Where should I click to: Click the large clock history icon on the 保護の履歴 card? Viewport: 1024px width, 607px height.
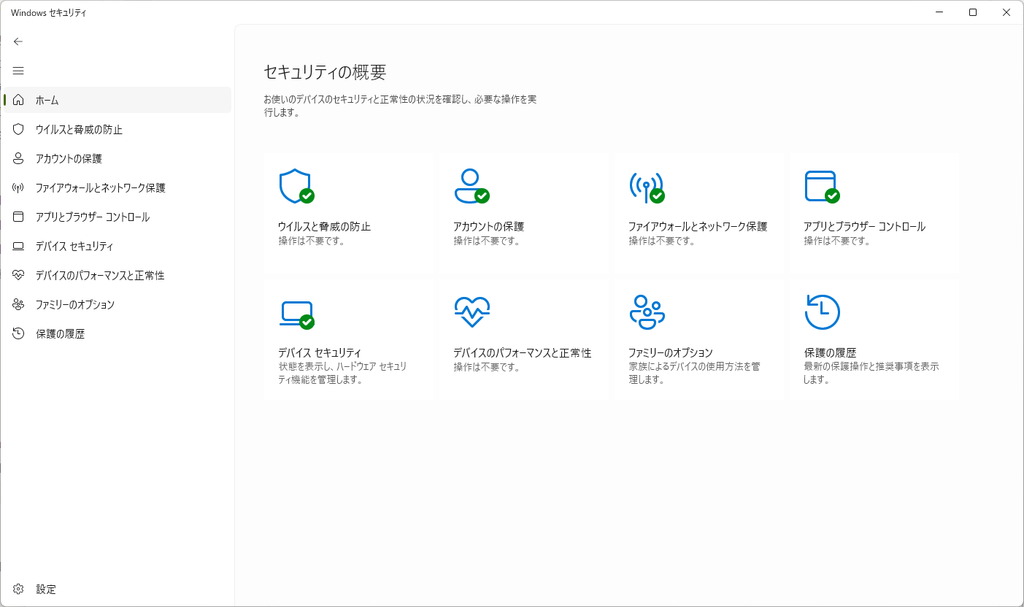coord(822,312)
